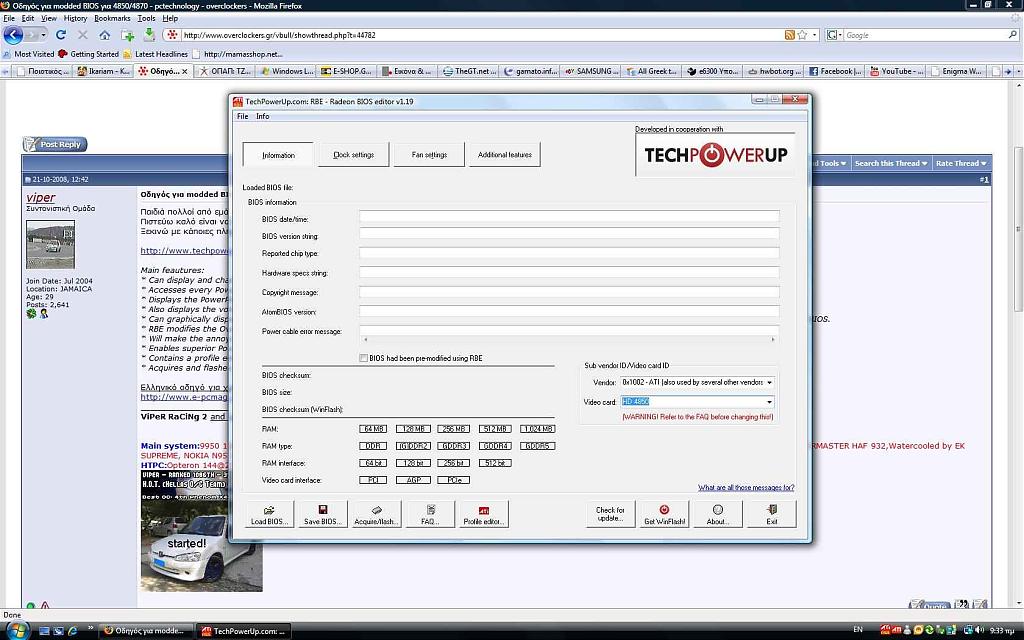Click the Windows Start orb

pos(16,630)
